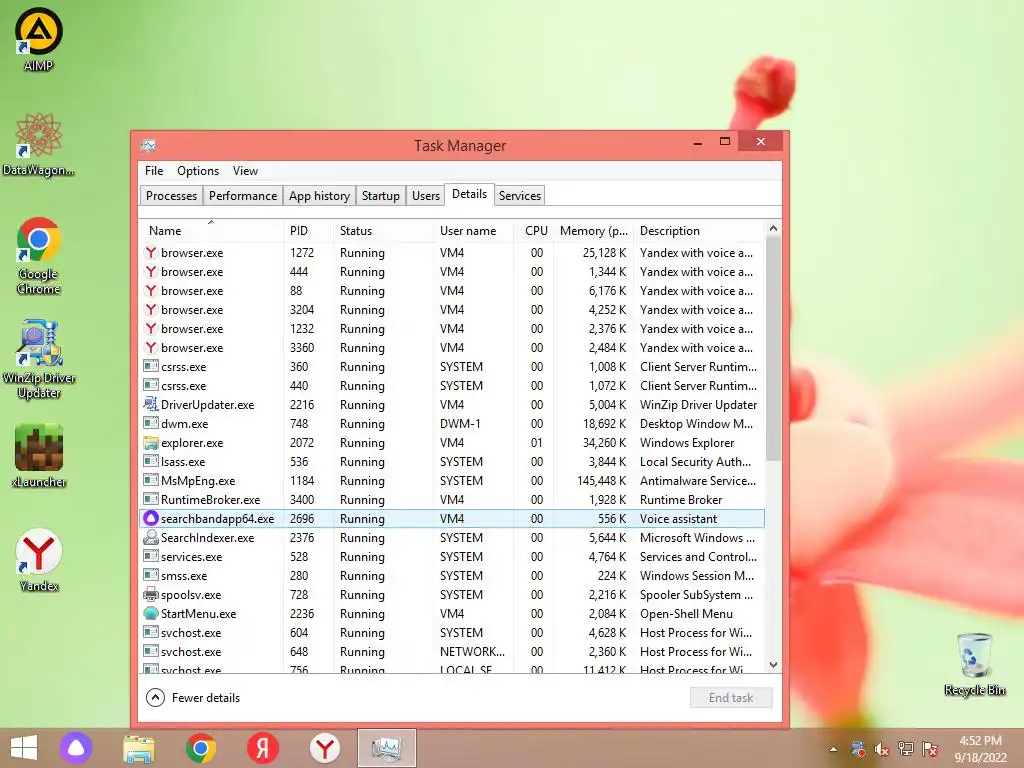The image size is (1024, 768).
Task: Click the scrollbar down arrow
Action: (x=773, y=665)
